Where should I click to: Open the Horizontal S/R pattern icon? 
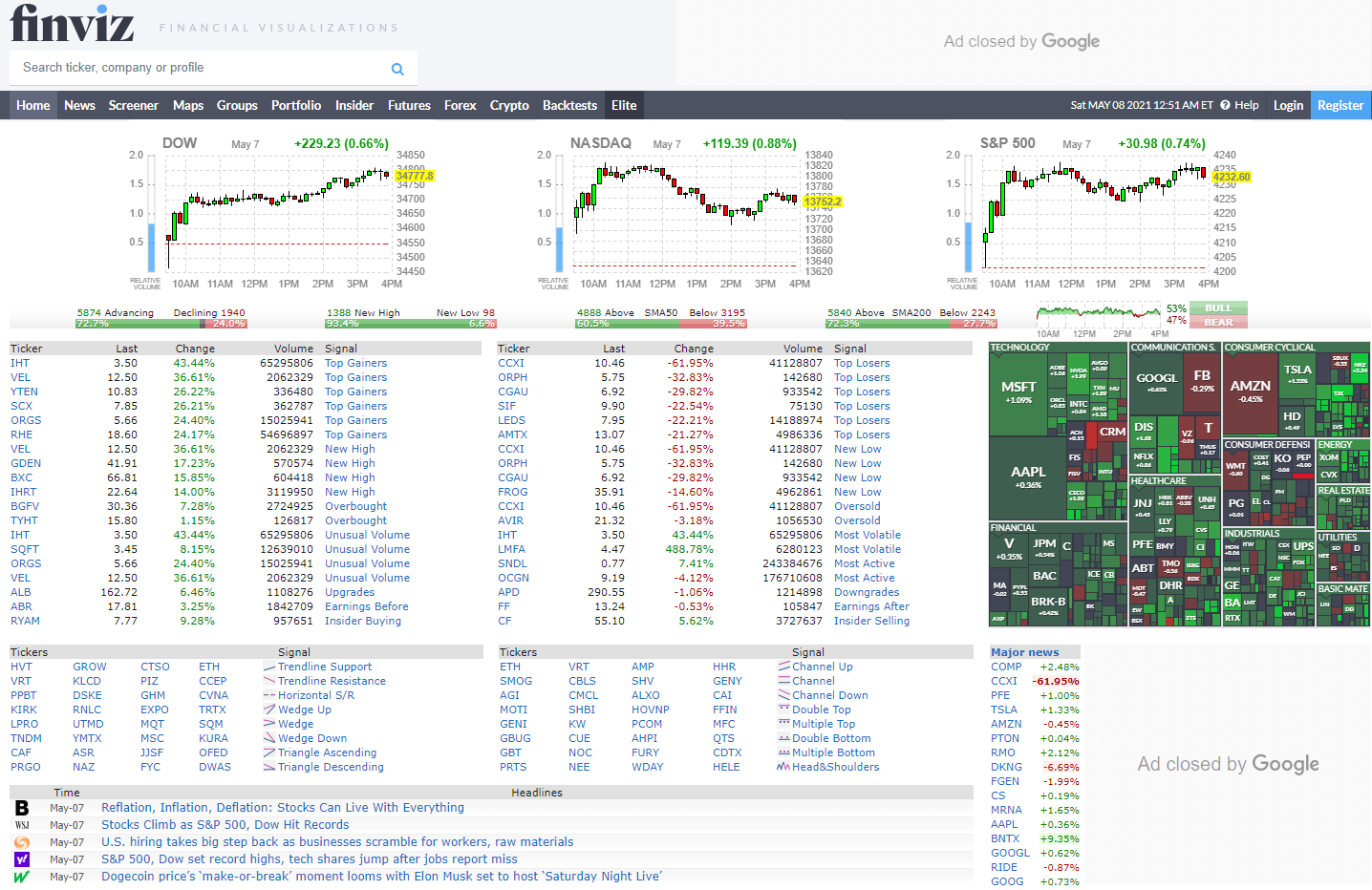pyautogui.click(x=269, y=695)
